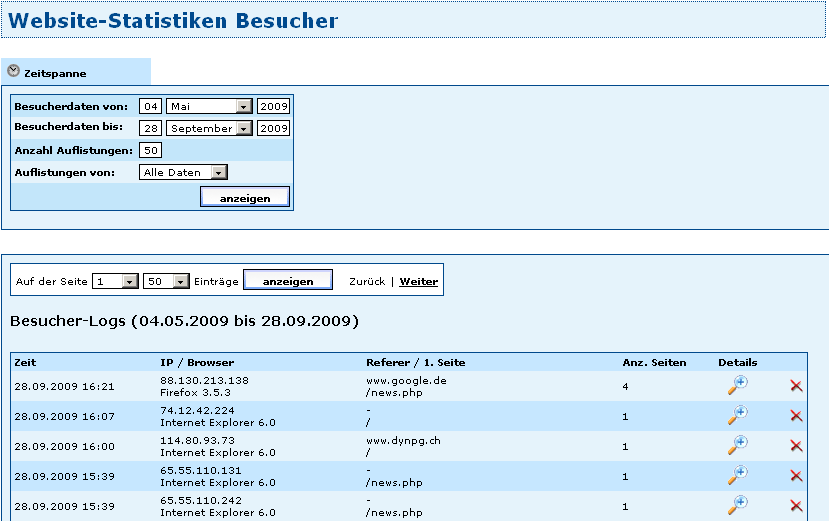This screenshot has width=829, height=521.
Task: Click anzeigen button in the Zeitspanne form
Action: 245,198
